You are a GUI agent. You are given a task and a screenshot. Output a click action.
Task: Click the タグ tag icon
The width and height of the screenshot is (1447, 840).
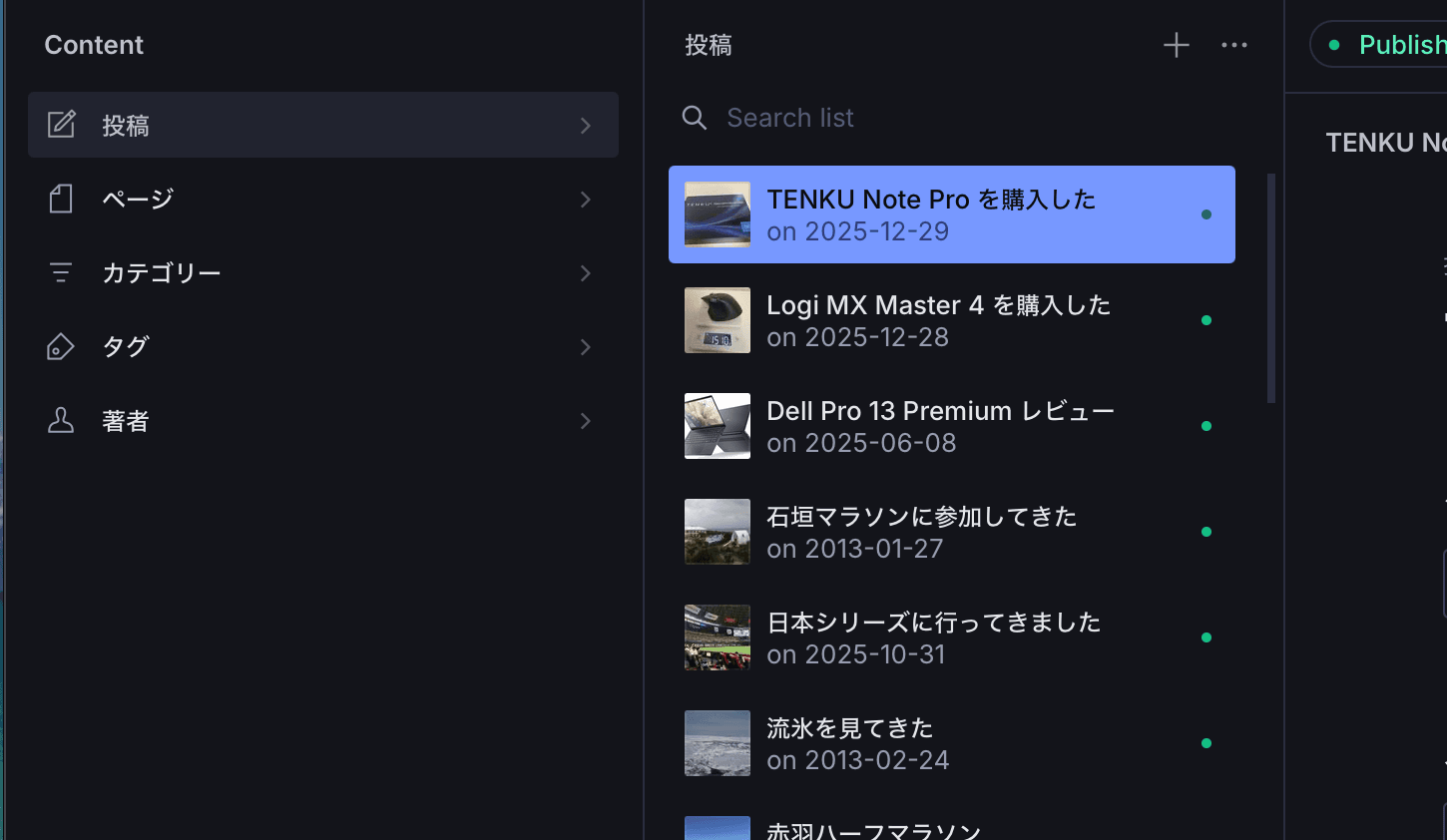pyautogui.click(x=61, y=346)
